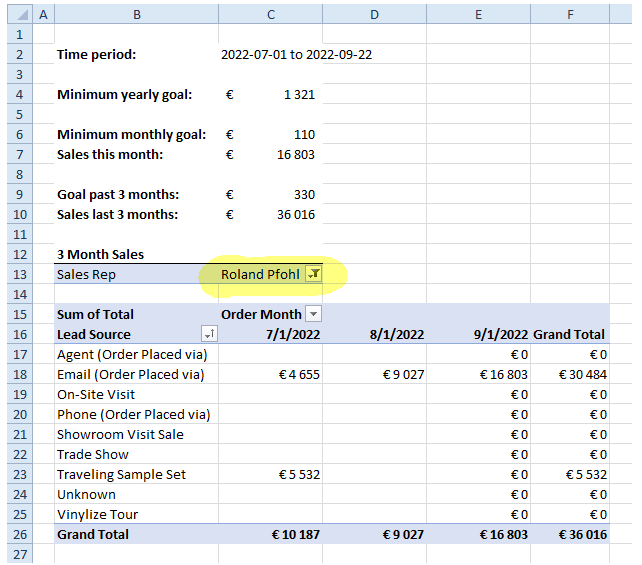Image resolution: width=642 pixels, height=565 pixels.
Task: Select the column A header
Action: pos(44,15)
